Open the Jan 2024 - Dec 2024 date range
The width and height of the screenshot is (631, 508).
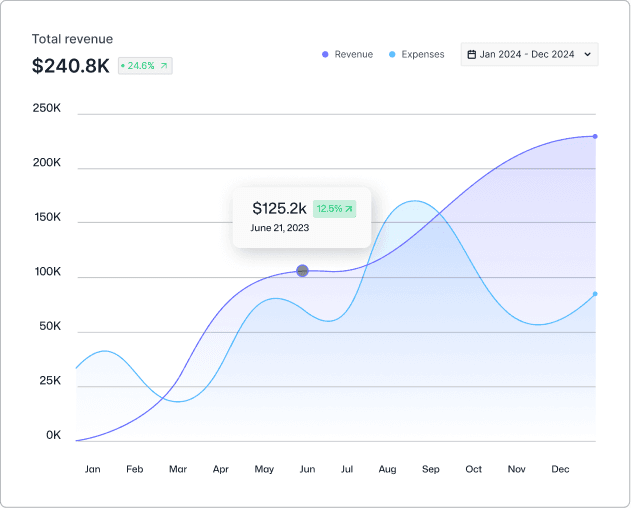pyautogui.click(x=528, y=55)
